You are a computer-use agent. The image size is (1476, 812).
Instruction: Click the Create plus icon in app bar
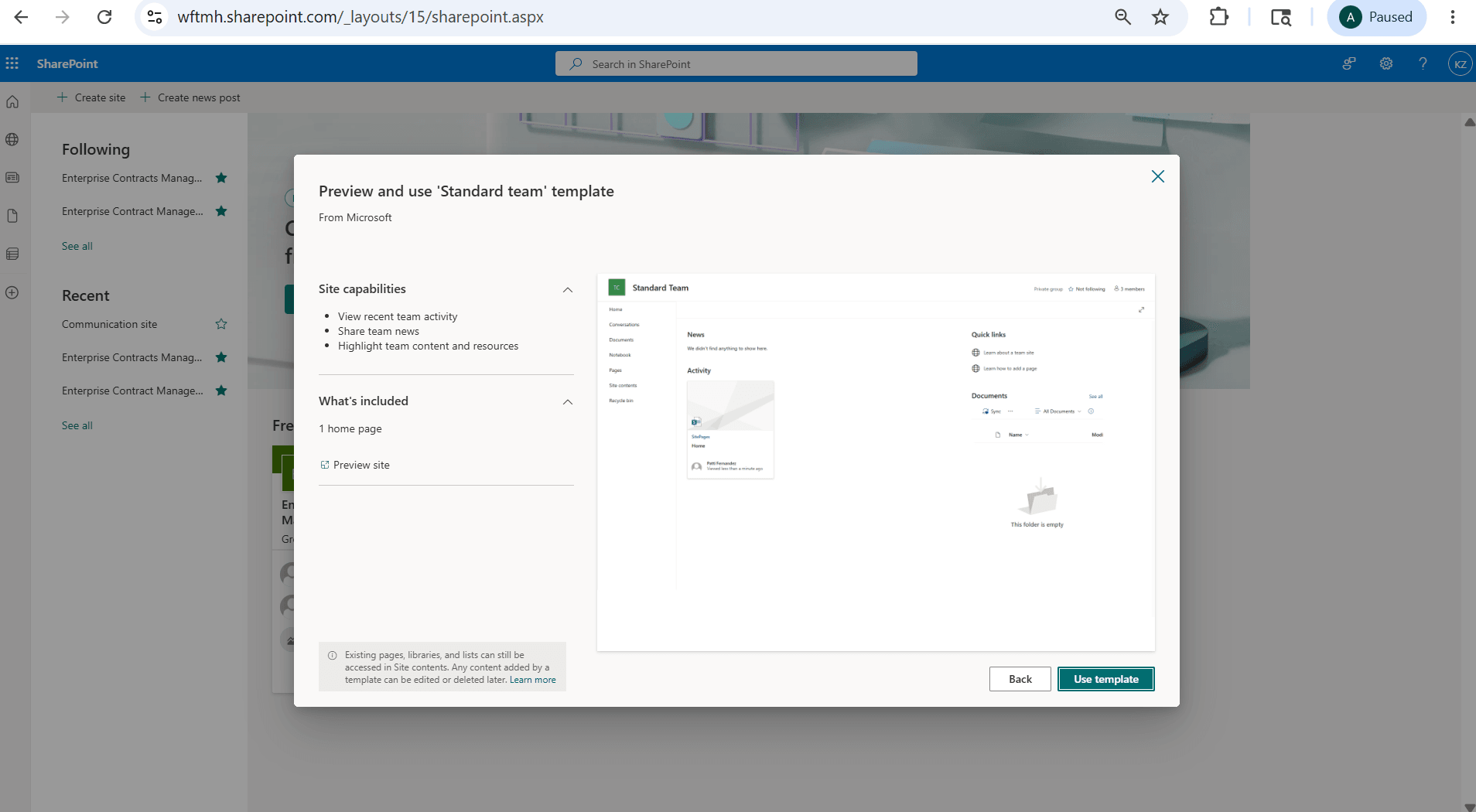(12, 292)
